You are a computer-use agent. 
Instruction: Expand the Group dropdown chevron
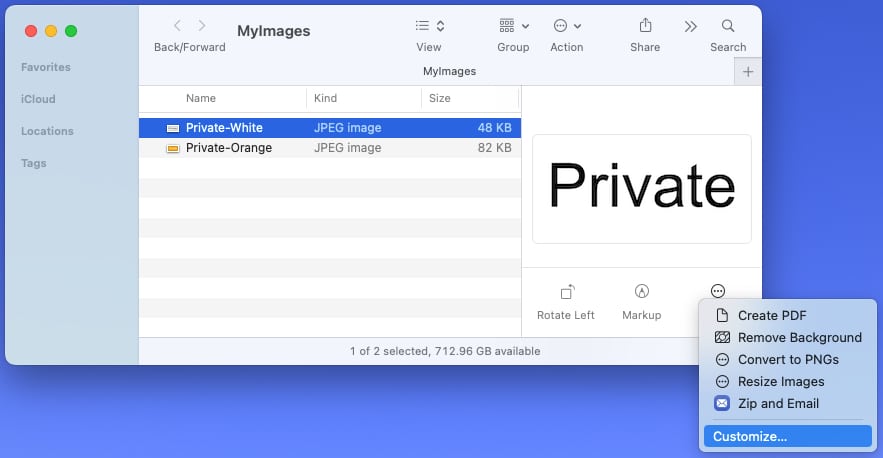[525, 26]
